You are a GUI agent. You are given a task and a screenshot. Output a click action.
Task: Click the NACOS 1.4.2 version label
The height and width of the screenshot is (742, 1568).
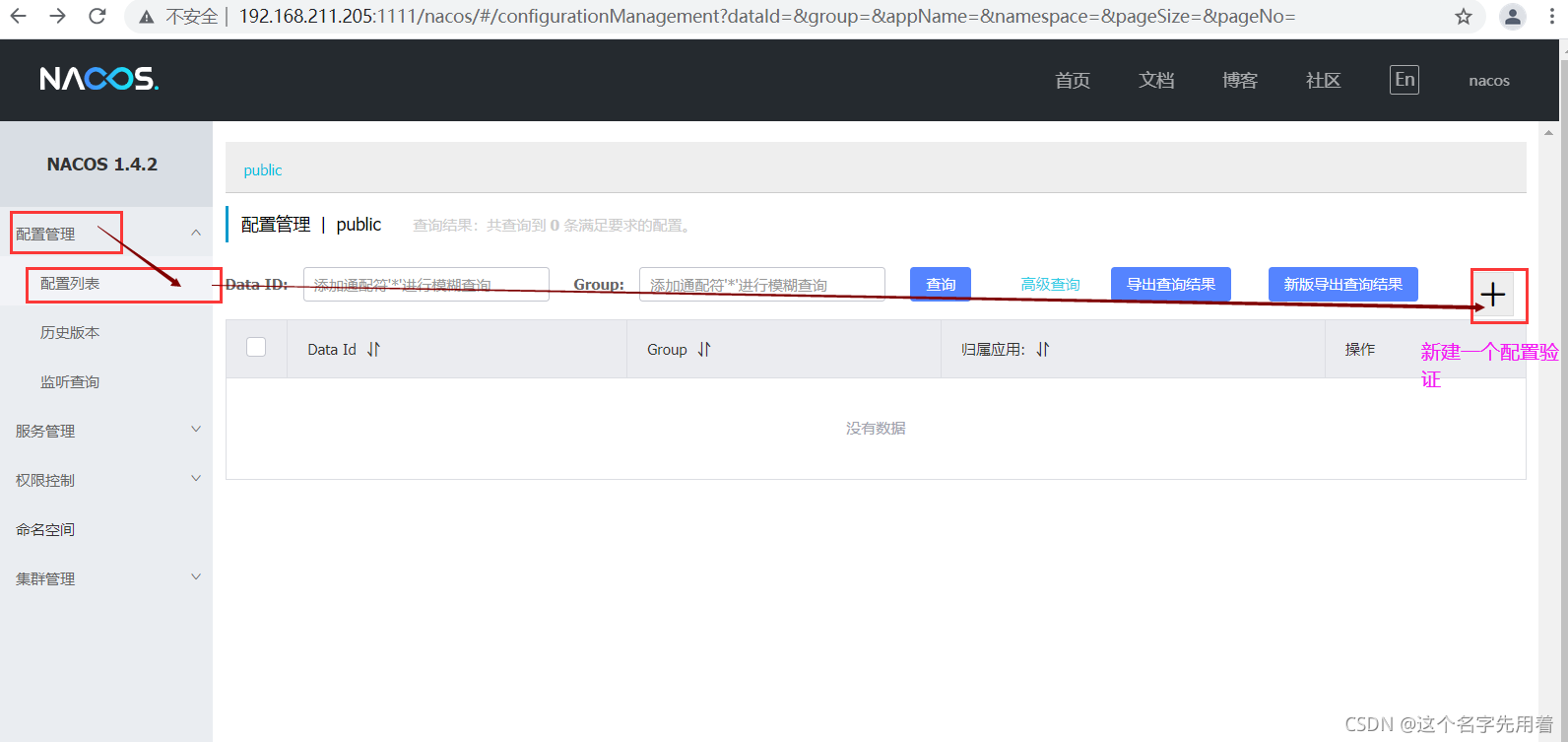click(x=102, y=164)
